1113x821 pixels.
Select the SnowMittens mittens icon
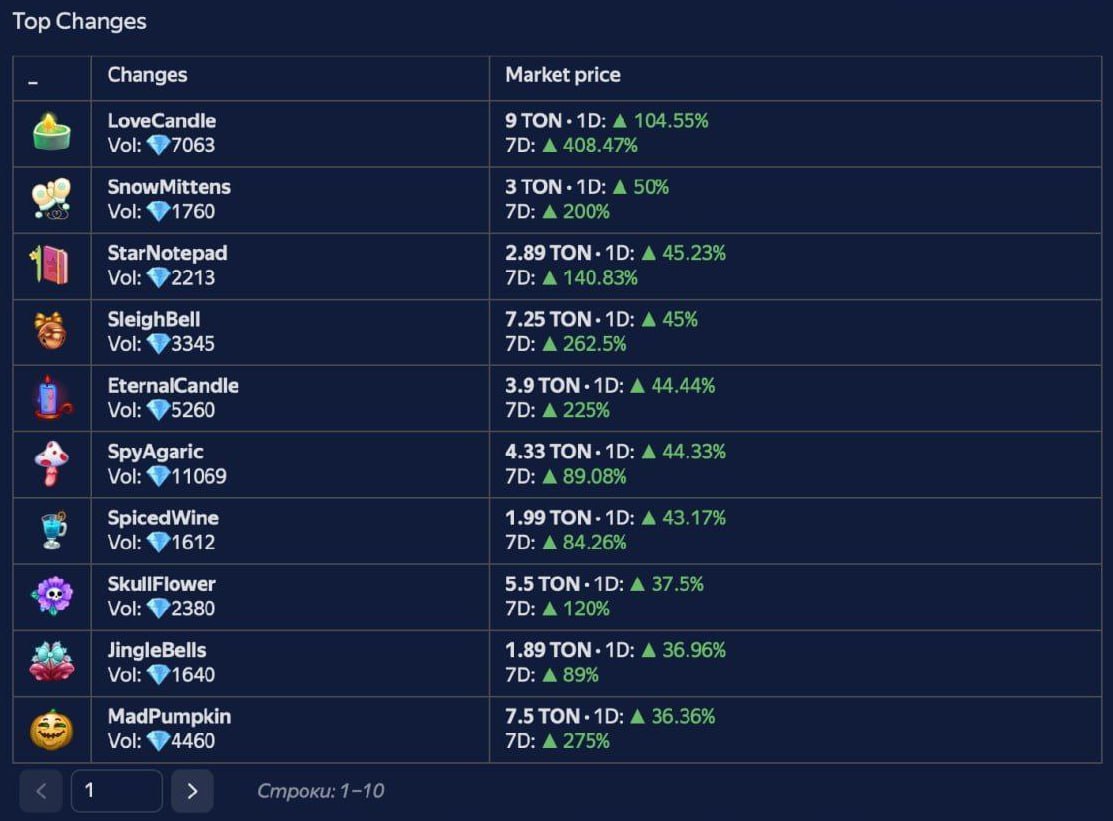[x=51, y=199]
